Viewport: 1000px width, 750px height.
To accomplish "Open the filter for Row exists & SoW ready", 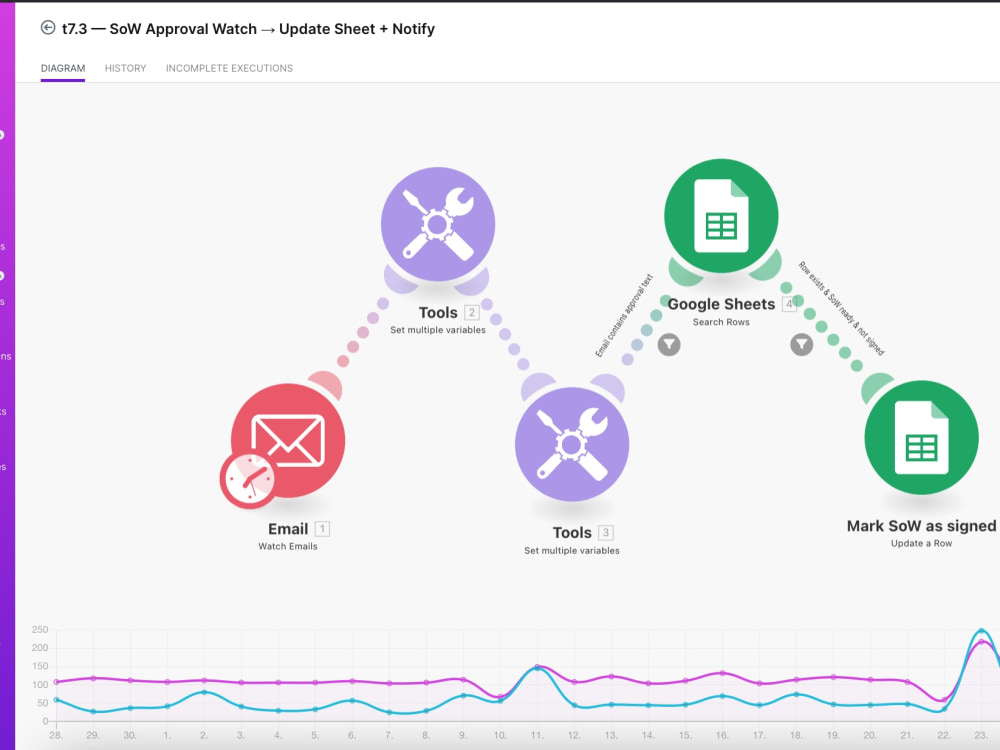I will coord(802,344).
